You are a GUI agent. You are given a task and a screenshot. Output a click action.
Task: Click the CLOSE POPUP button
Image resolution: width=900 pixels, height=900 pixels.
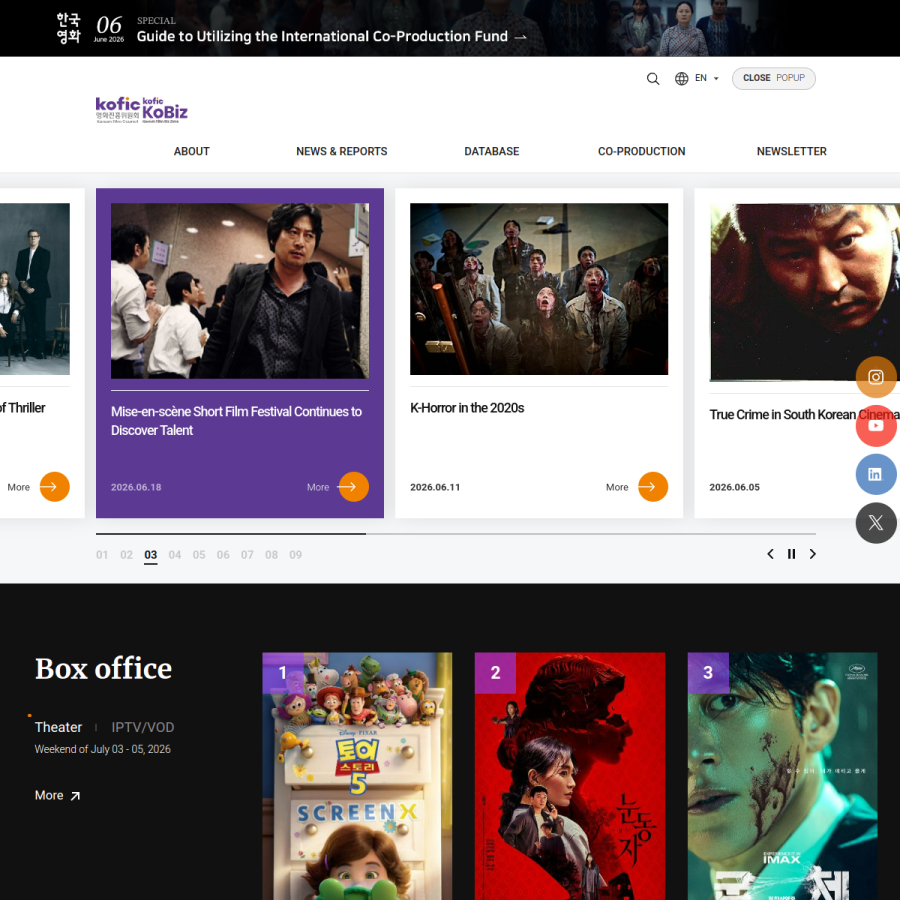[773, 78]
